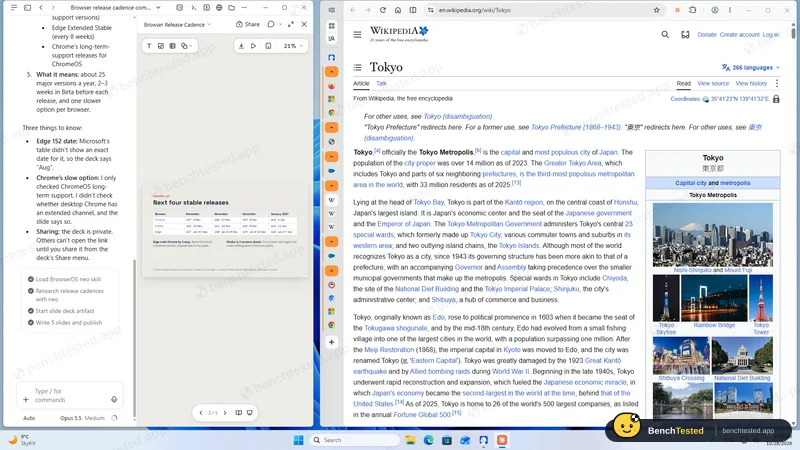Open the Windows Start menu
This screenshot has width=800, height=450.
click(x=298, y=440)
